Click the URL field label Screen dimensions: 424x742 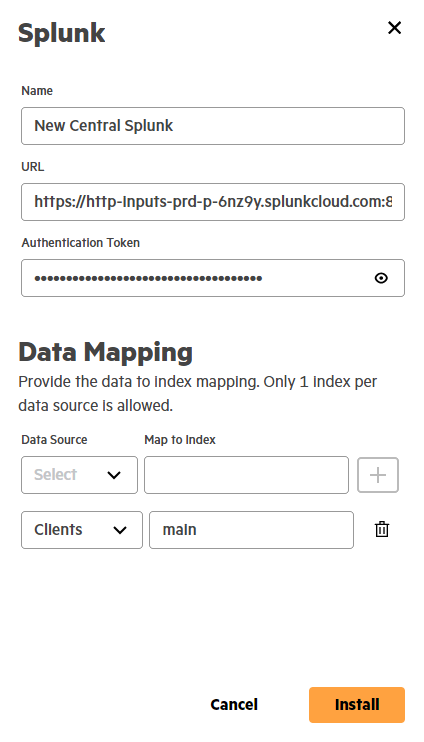click(33, 167)
